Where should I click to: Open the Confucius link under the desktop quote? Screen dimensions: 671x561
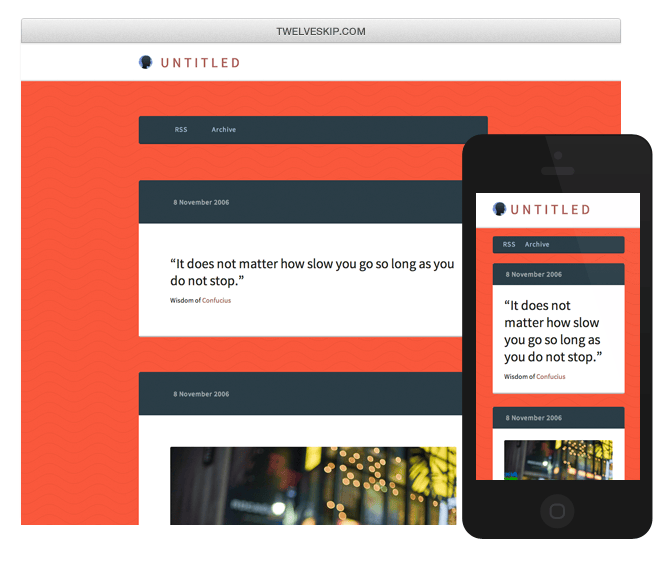[217, 300]
